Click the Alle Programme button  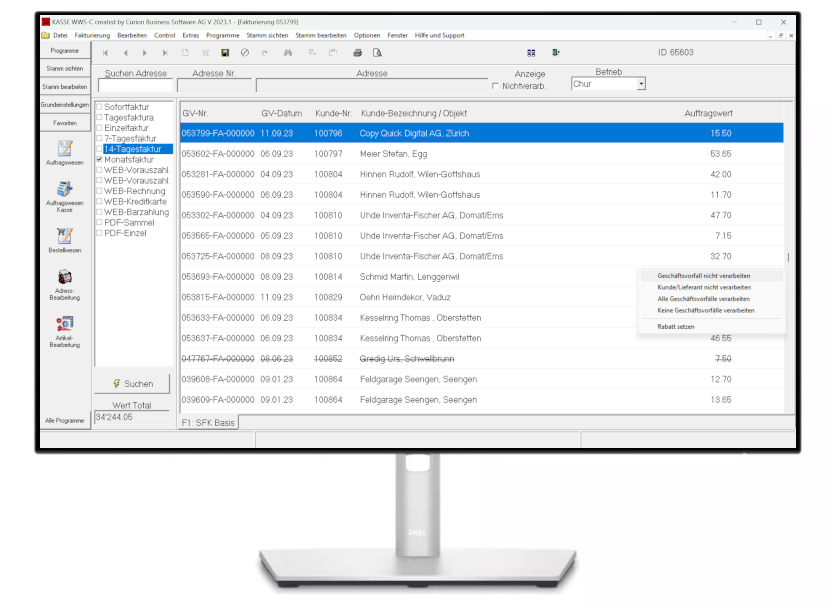[64, 421]
